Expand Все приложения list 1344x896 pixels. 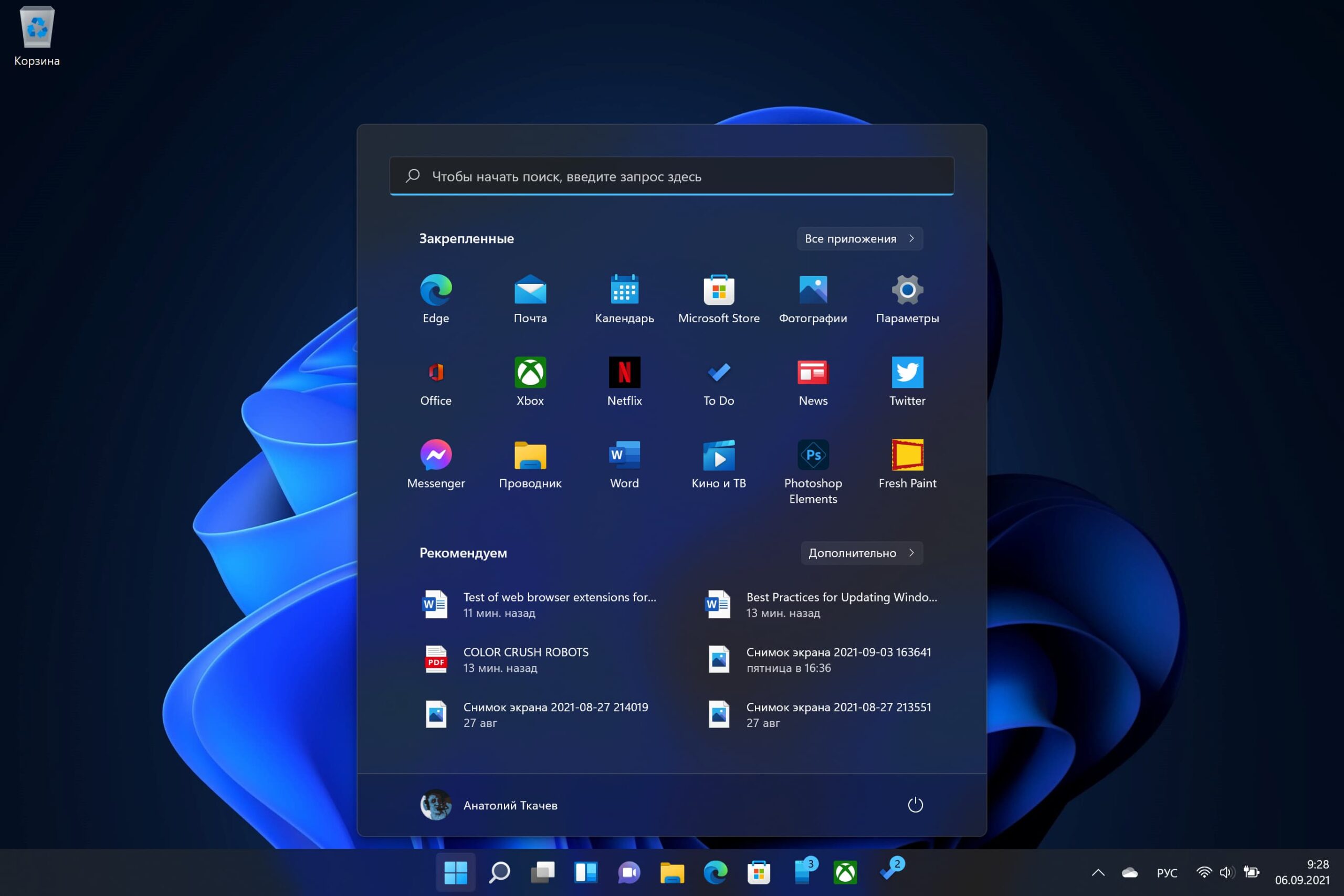point(859,238)
